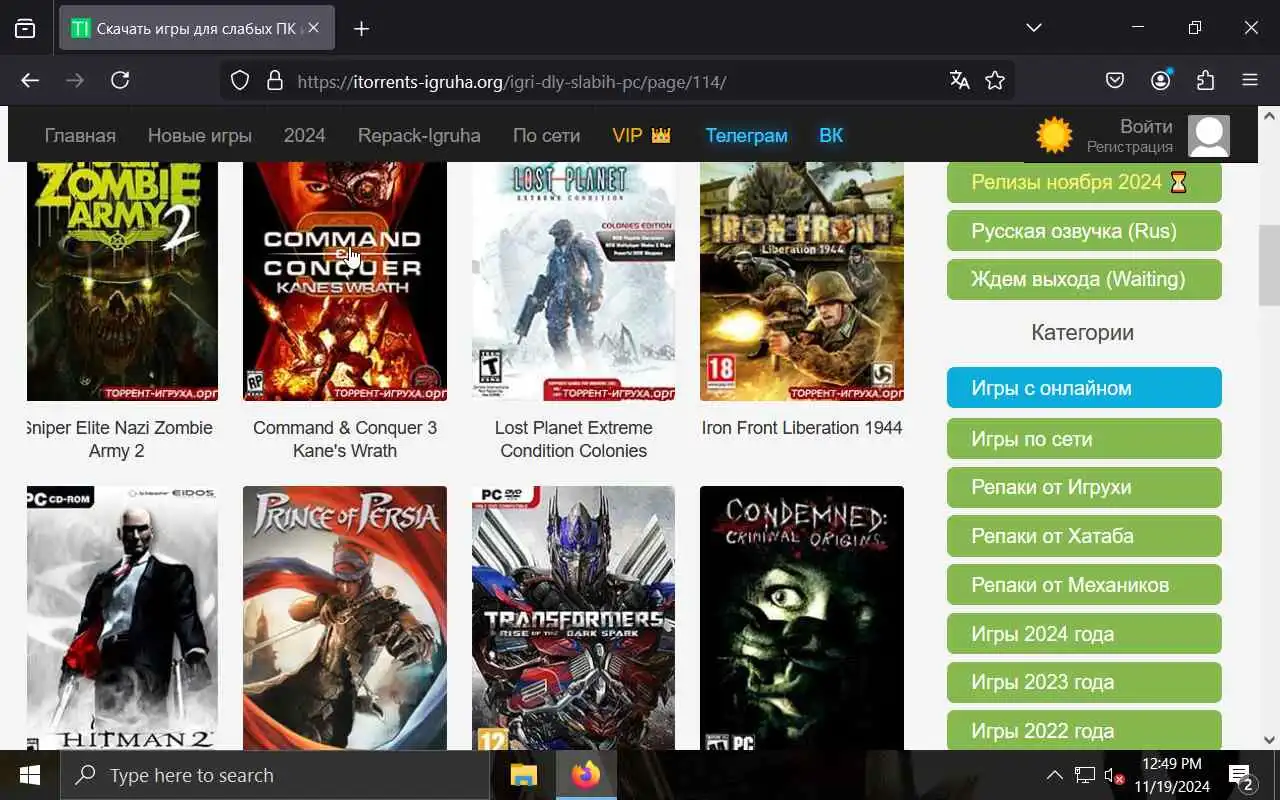The width and height of the screenshot is (1280, 800).
Task: Open Transformers Rise of the Dark Spark cover
Action: (x=573, y=618)
